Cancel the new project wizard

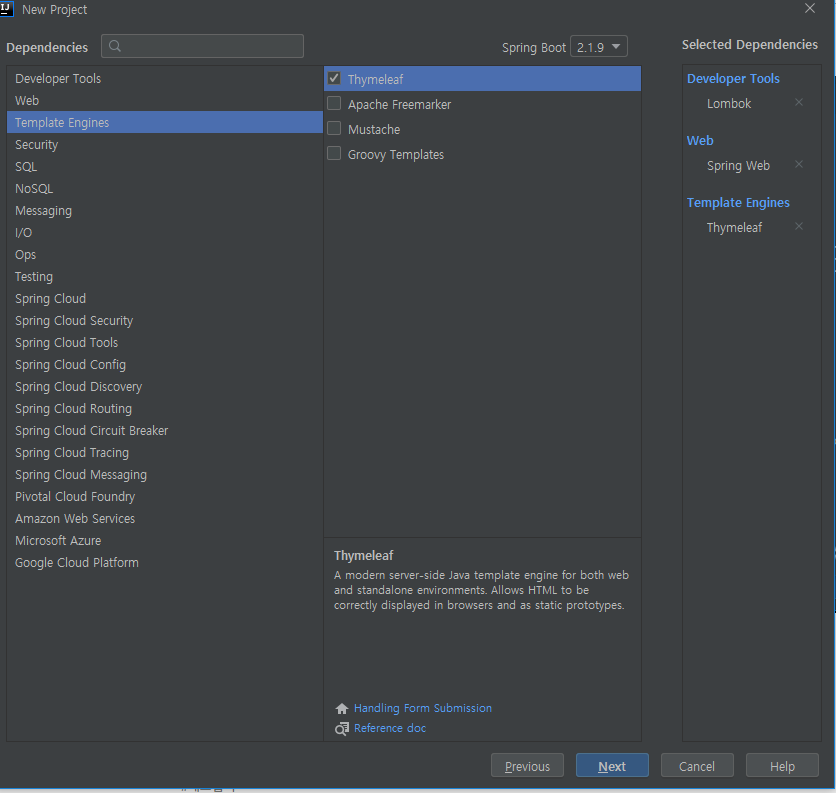[697, 766]
